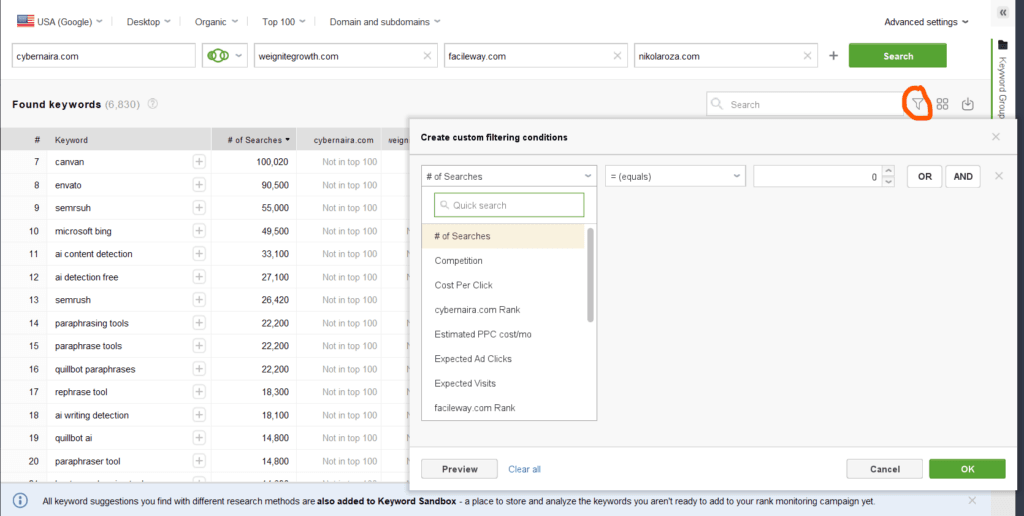Expand the = (equals) condition dropdown

[x=675, y=176]
